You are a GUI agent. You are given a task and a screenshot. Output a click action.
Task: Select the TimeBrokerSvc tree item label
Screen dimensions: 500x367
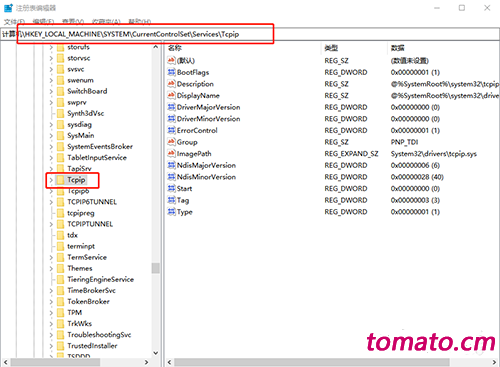(x=91, y=290)
